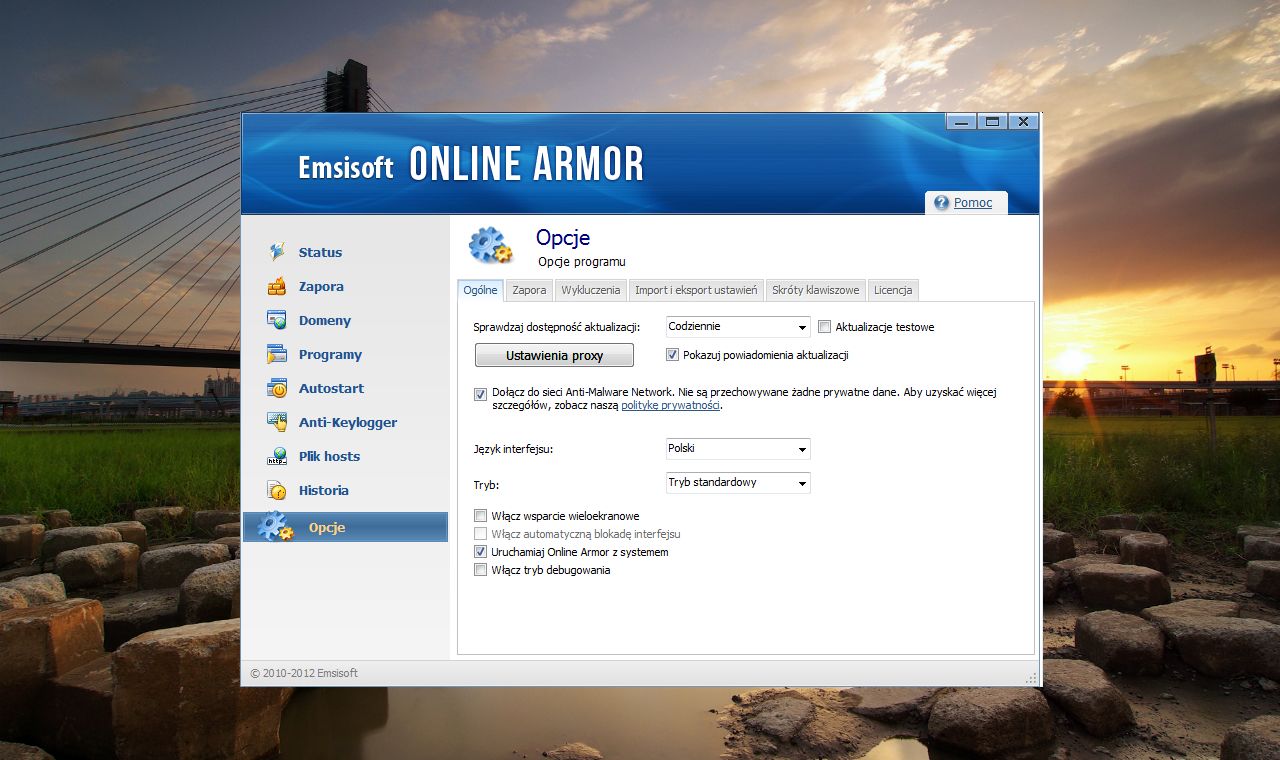The width and height of the screenshot is (1280, 760).
Task: Click the © 2010-2012 Emsisoft text
Action: (304, 674)
